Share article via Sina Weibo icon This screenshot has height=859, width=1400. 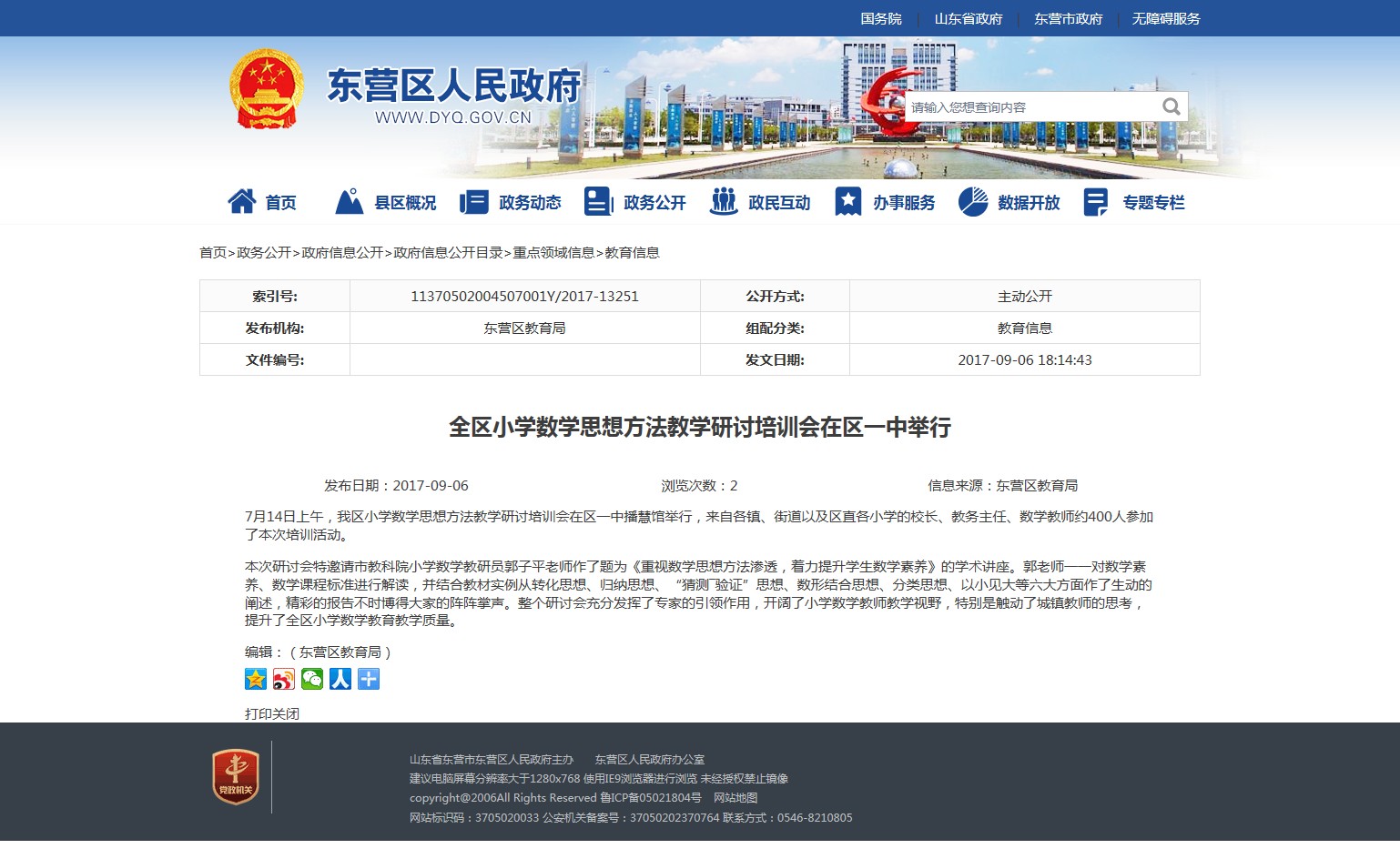(284, 679)
